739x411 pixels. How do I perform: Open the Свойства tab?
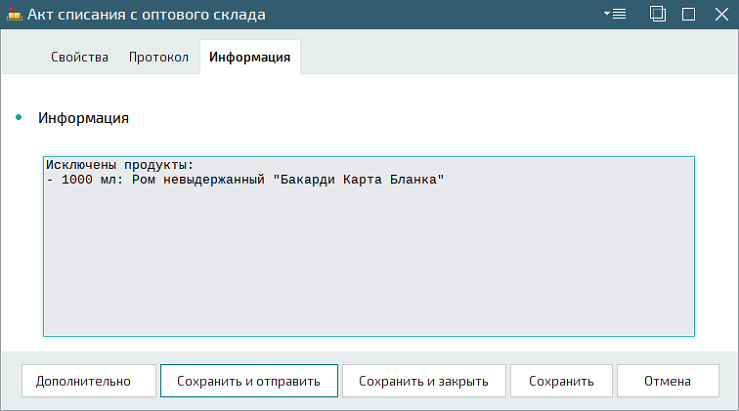click(x=80, y=57)
